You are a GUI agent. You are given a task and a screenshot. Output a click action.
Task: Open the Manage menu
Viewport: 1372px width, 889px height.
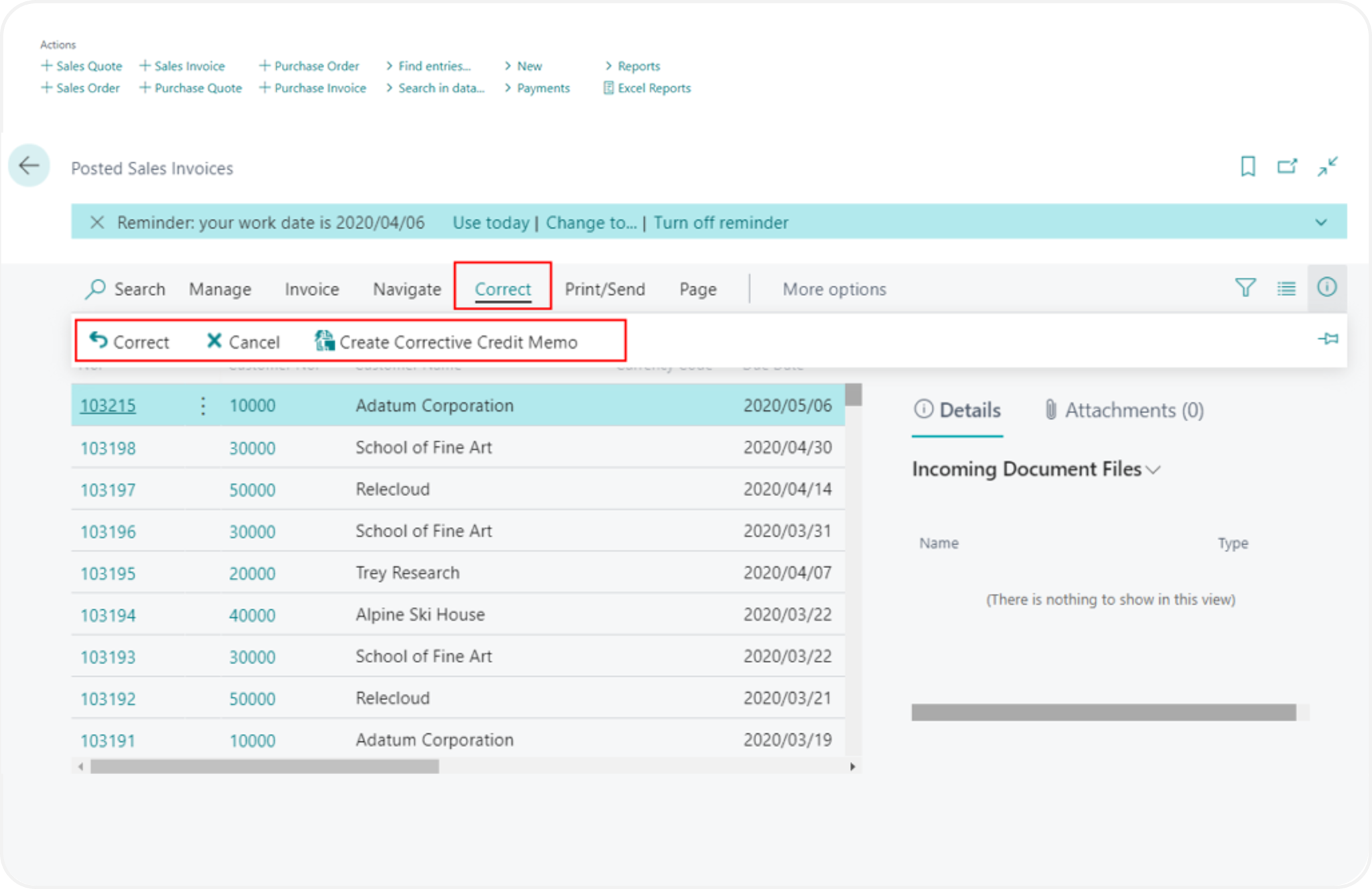pos(219,289)
